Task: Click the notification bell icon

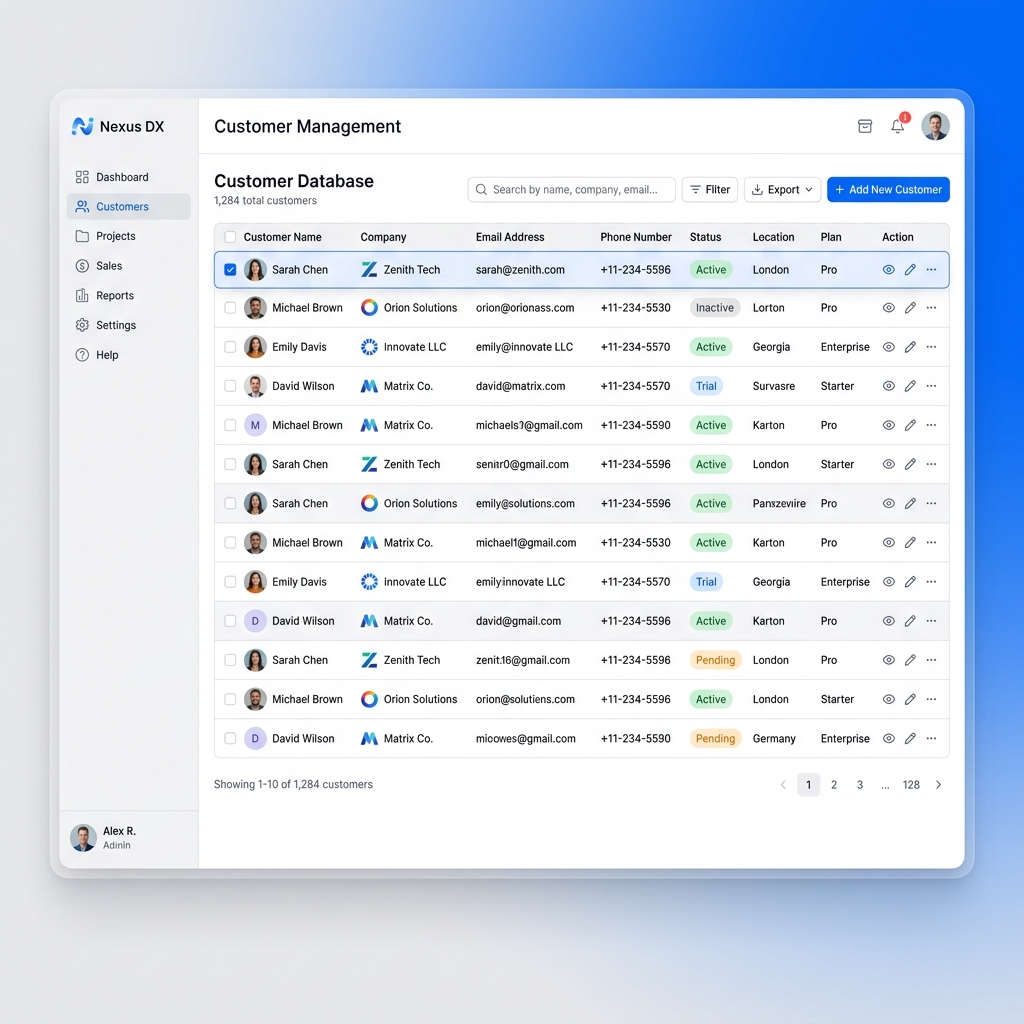Action: coord(898,127)
